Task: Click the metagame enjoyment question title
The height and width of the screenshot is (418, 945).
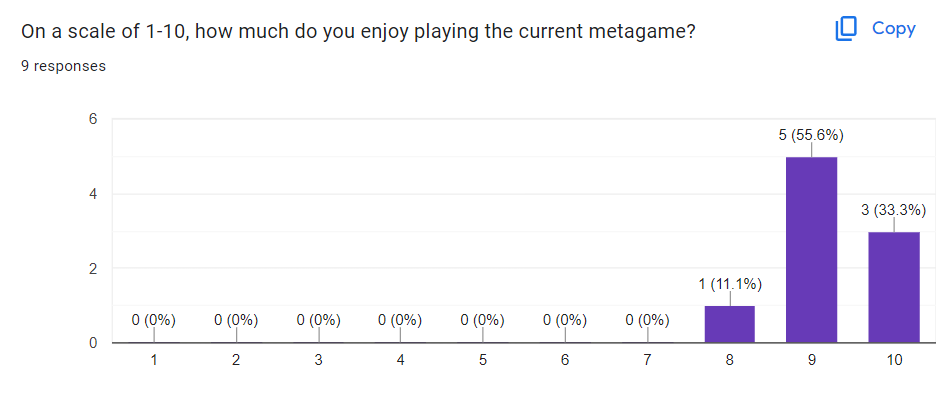Action: pyautogui.click(x=358, y=32)
